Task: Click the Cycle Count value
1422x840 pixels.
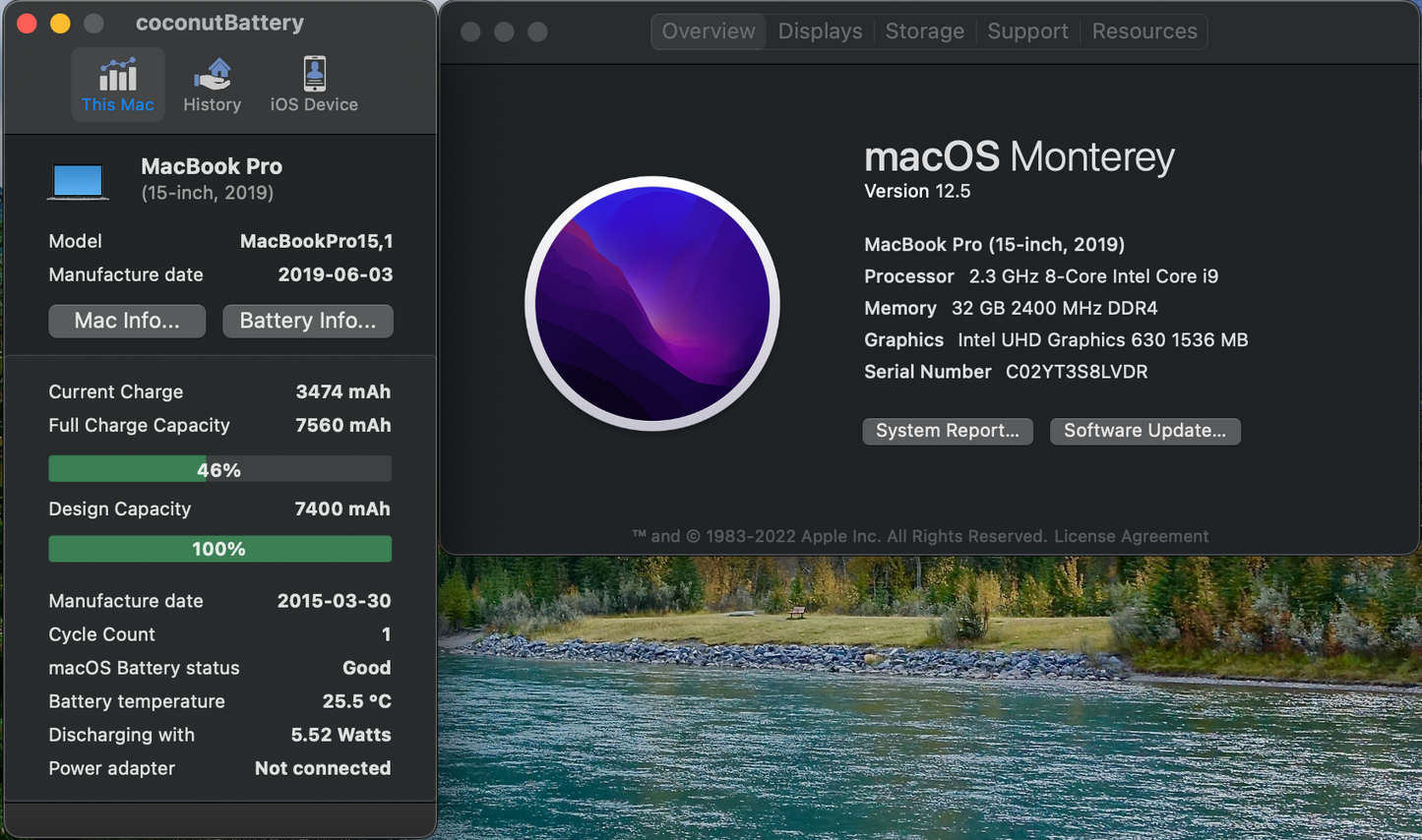Action: (x=385, y=634)
